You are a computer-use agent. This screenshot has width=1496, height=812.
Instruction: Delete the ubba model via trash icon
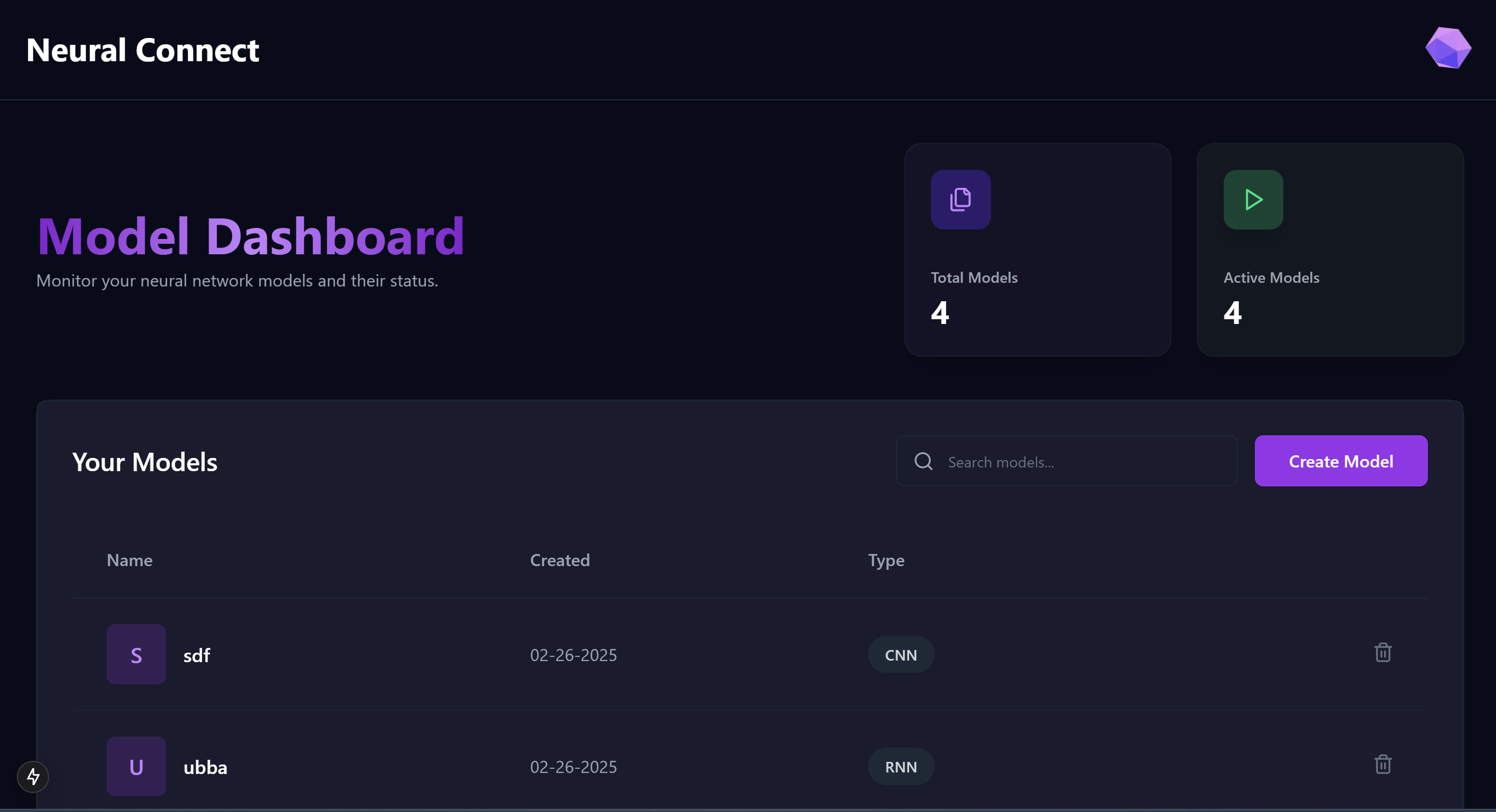point(1382,764)
